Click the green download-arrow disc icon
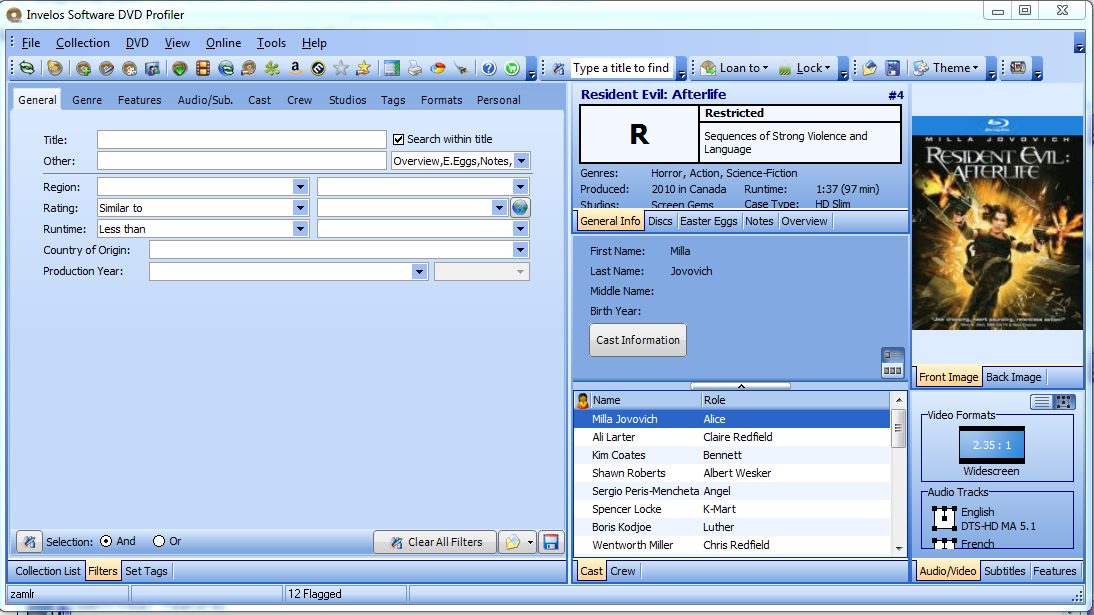The height and width of the screenshot is (615, 1094). pos(179,68)
